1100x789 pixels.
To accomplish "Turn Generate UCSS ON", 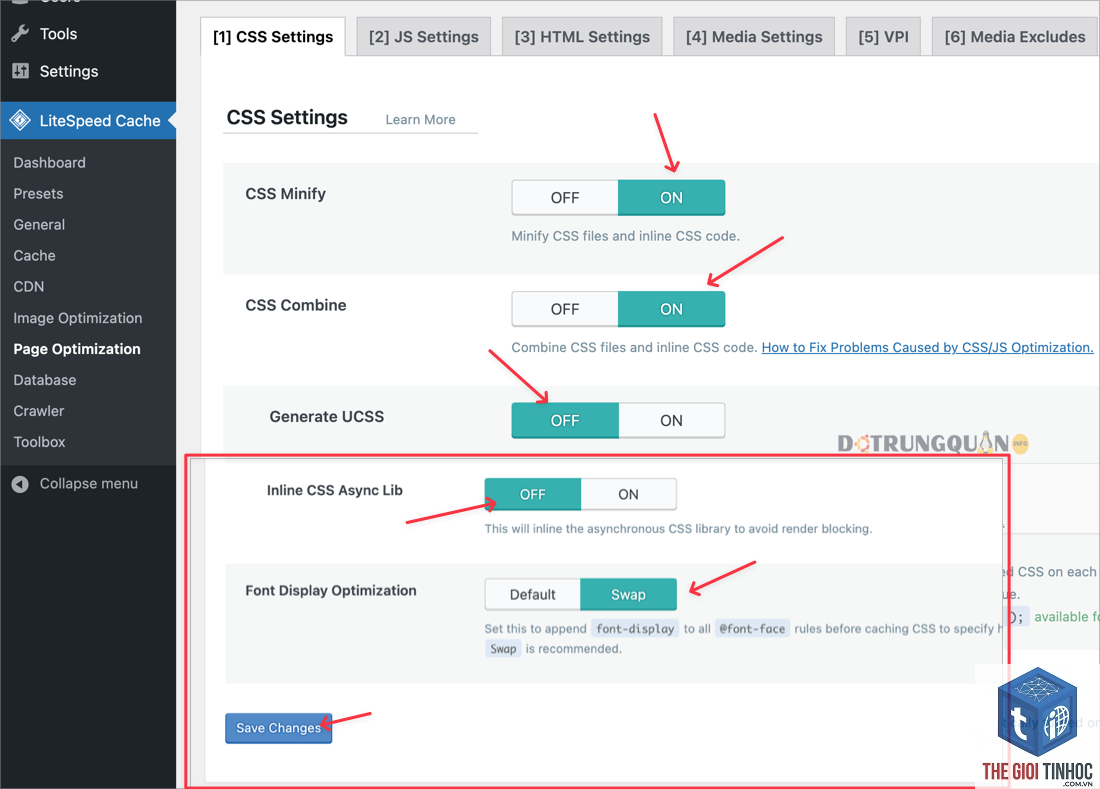I will click(x=671, y=421).
